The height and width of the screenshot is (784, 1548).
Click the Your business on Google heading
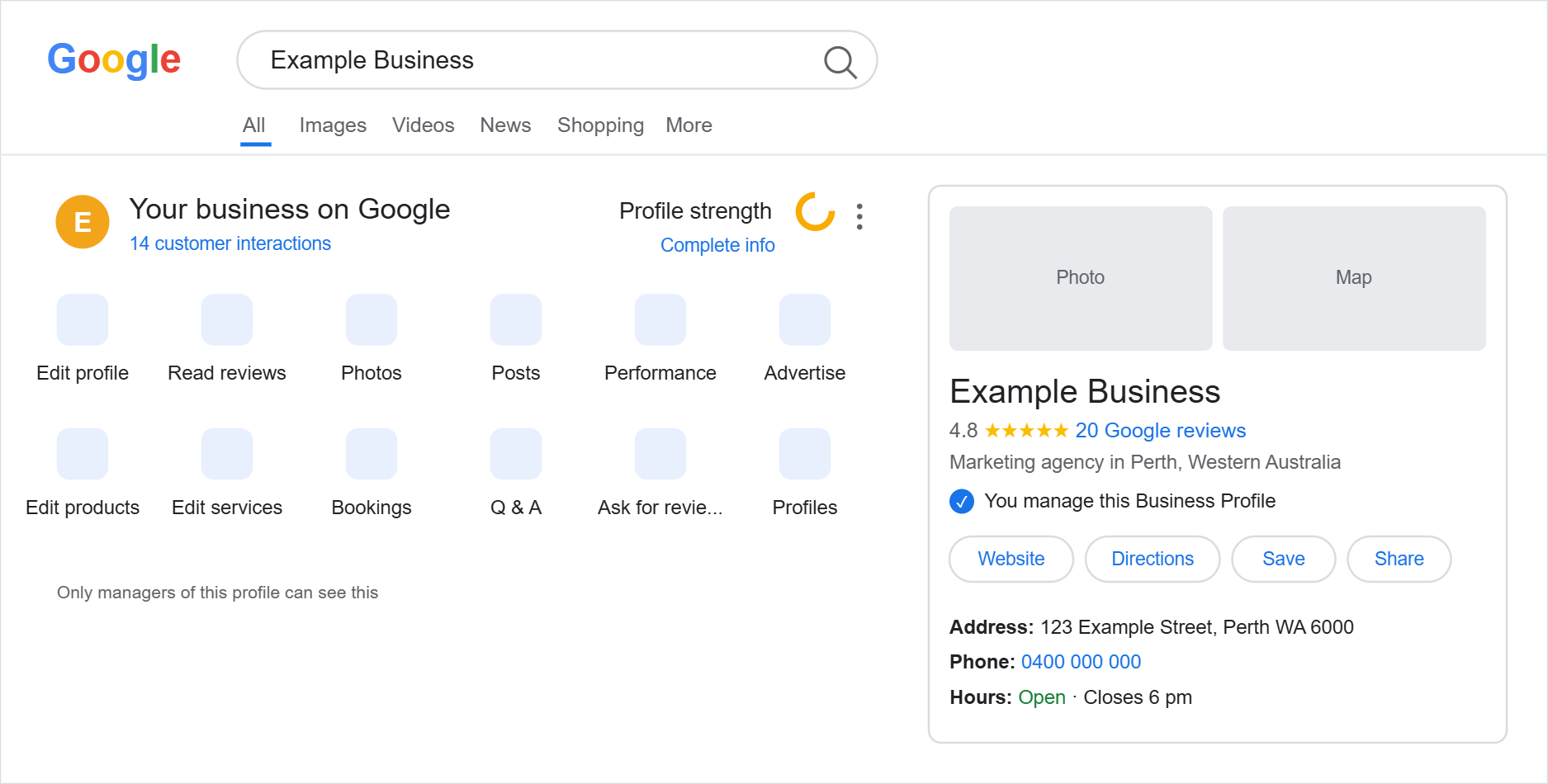[290, 210]
